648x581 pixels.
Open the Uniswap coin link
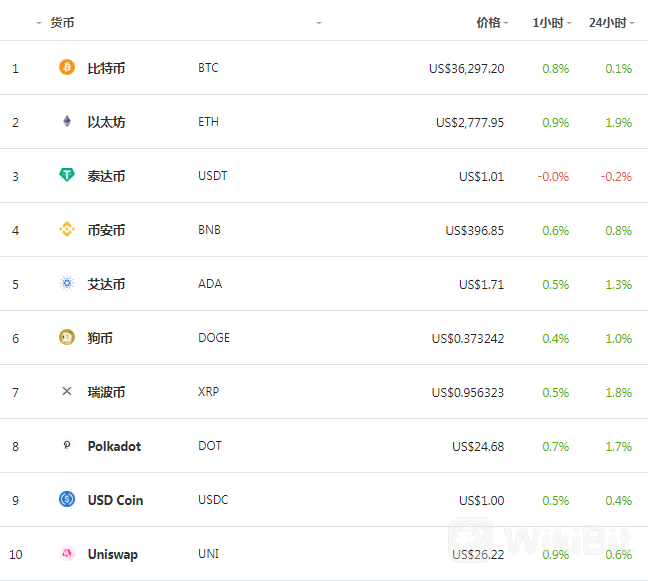[x=113, y=555]
